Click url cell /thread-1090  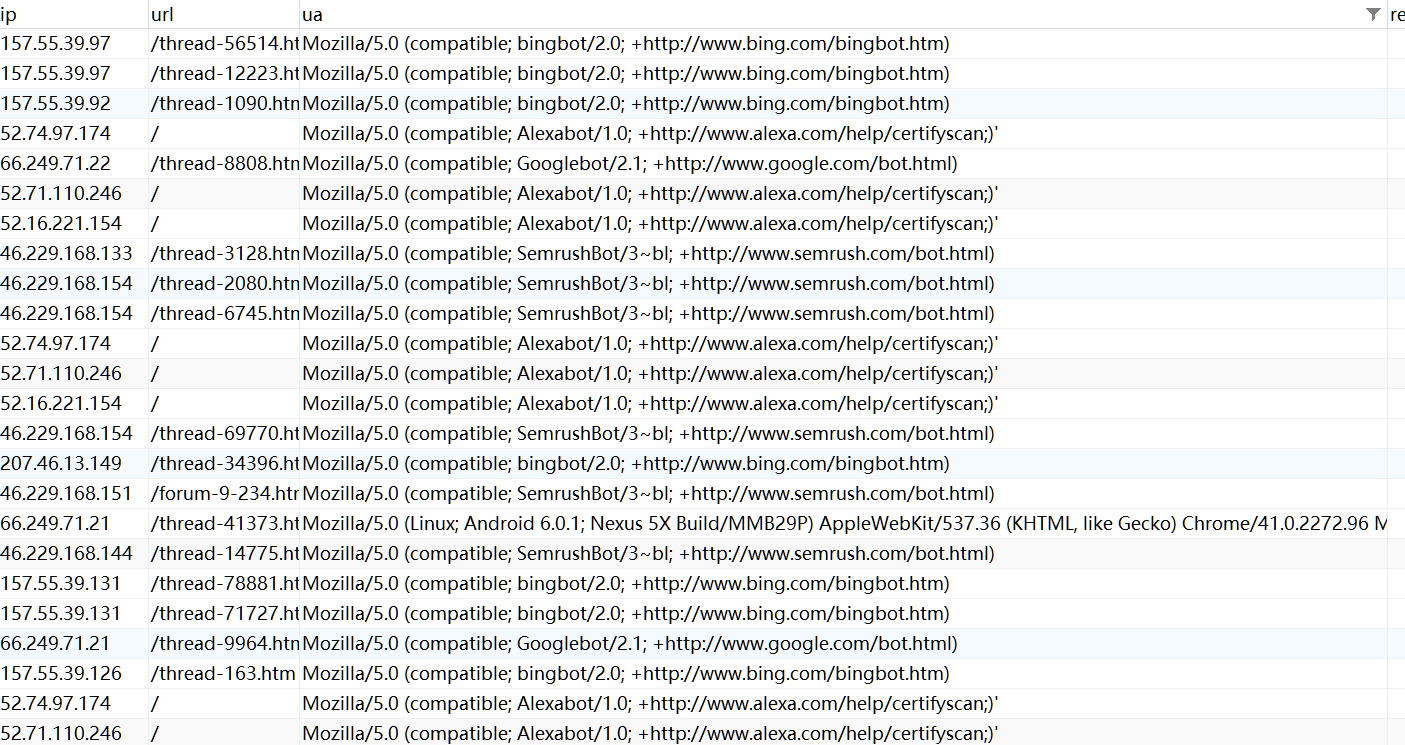pos(224,104)
